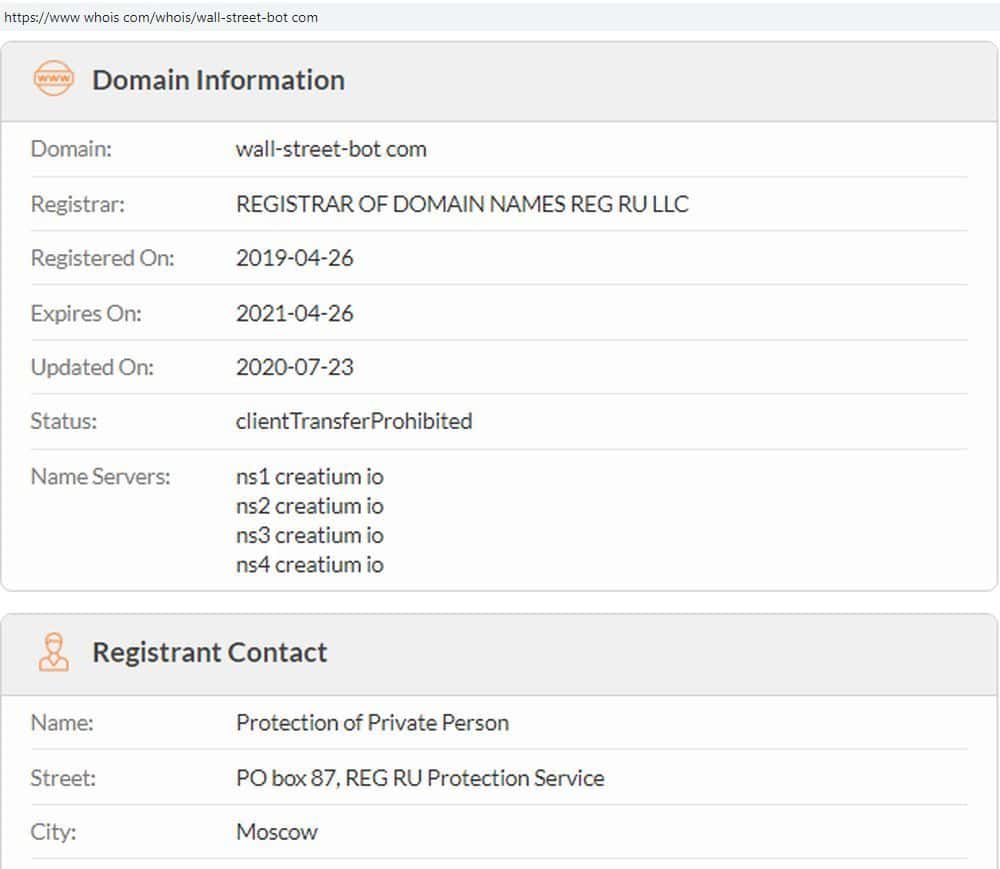Click the wall-street-bot com domain value
The height and width of the screenshot is (869, 1000).
coord(331,149)
